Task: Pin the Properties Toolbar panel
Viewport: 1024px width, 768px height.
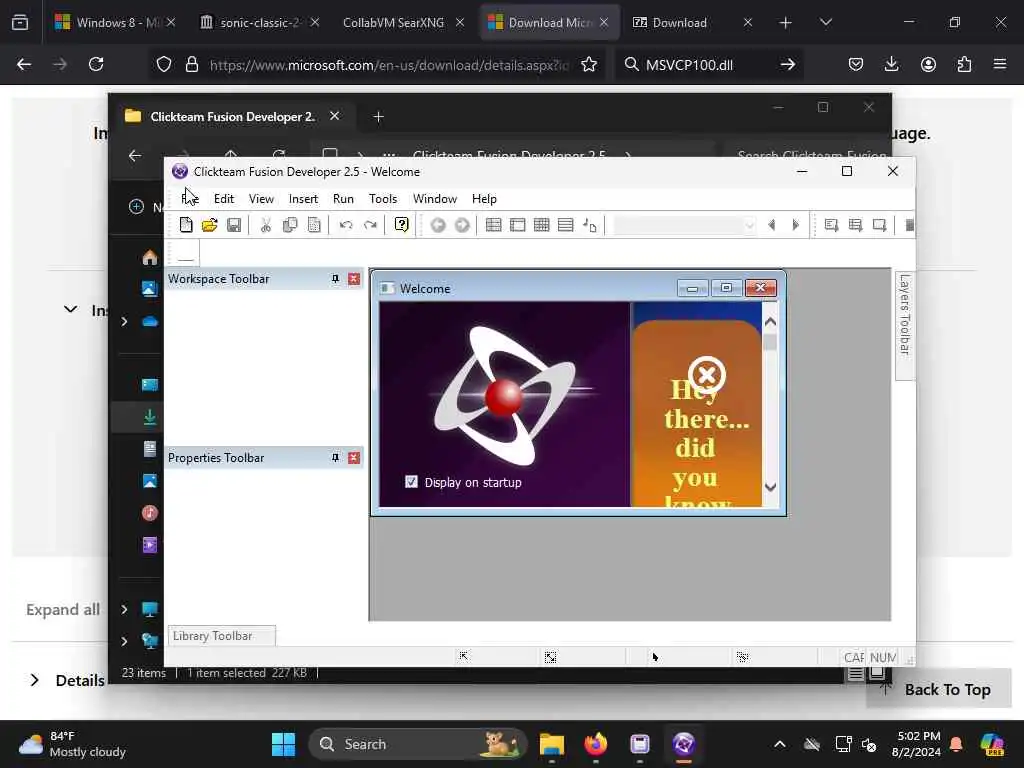Action: [x=335, y=458]
